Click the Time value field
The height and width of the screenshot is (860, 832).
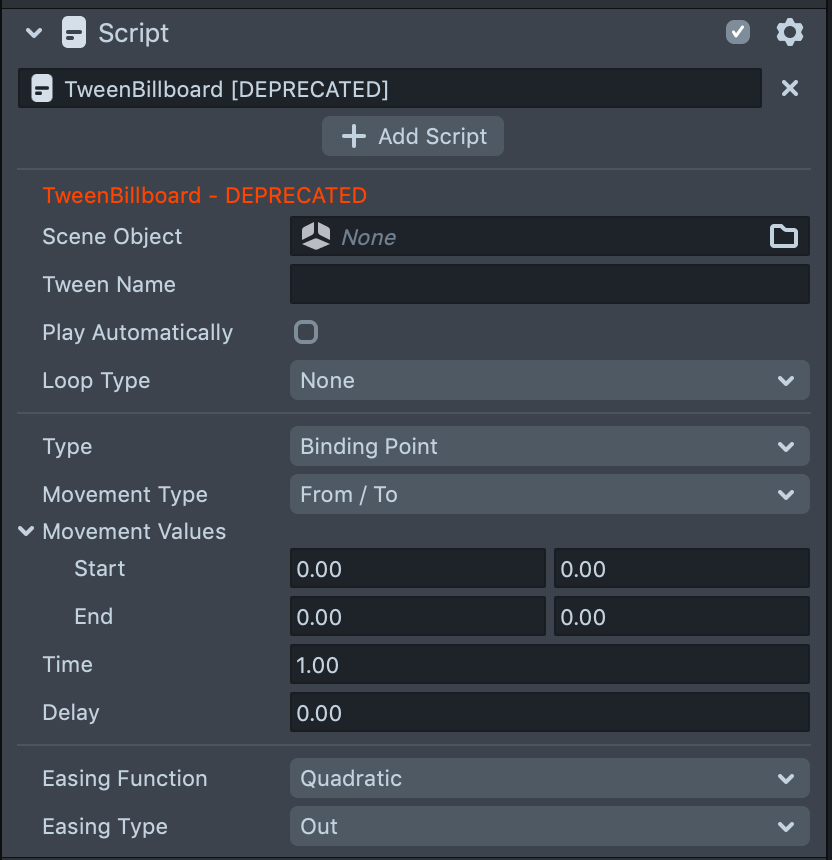point(549,665)
